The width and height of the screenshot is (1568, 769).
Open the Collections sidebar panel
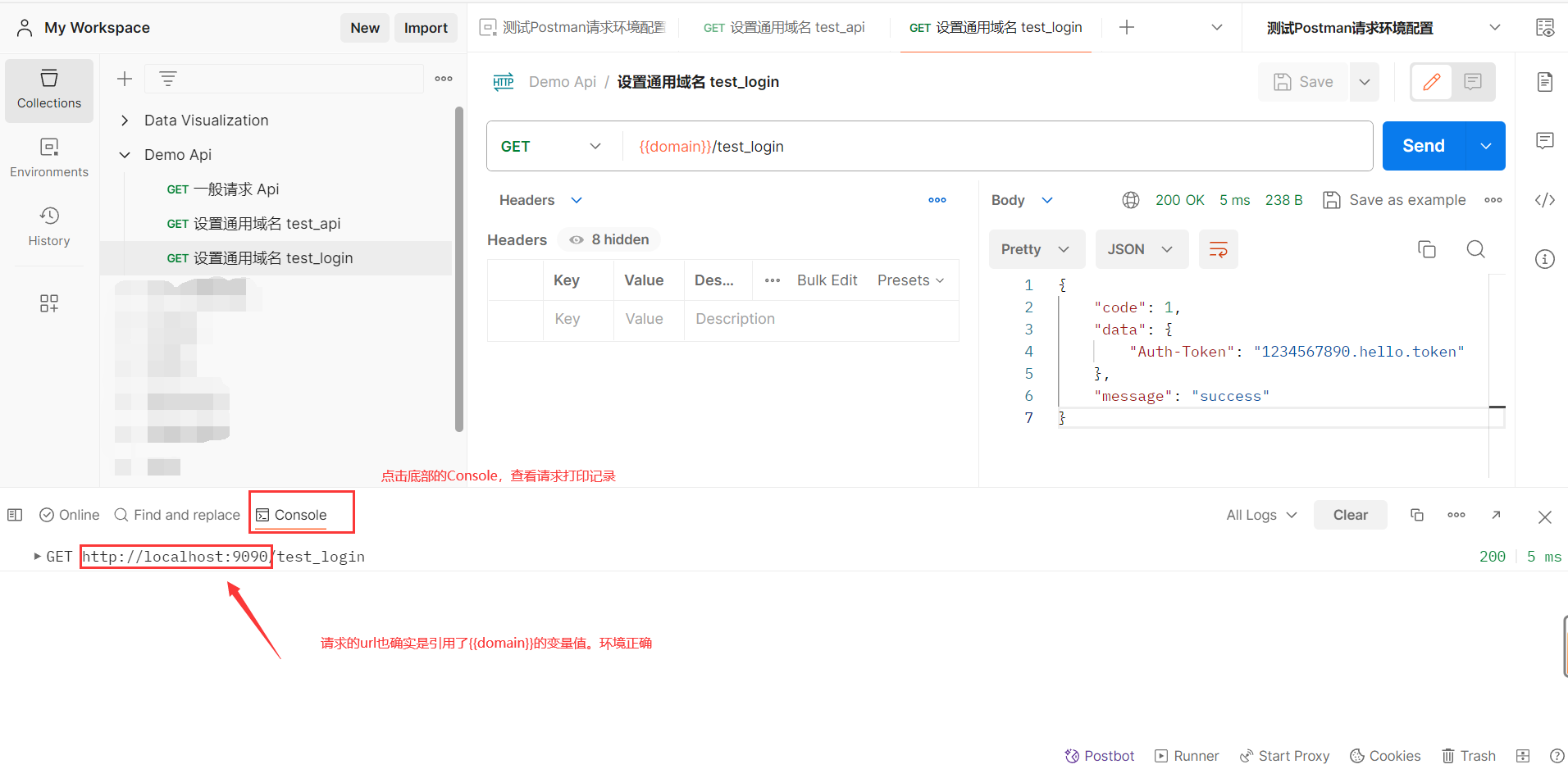tap(49, 90)
